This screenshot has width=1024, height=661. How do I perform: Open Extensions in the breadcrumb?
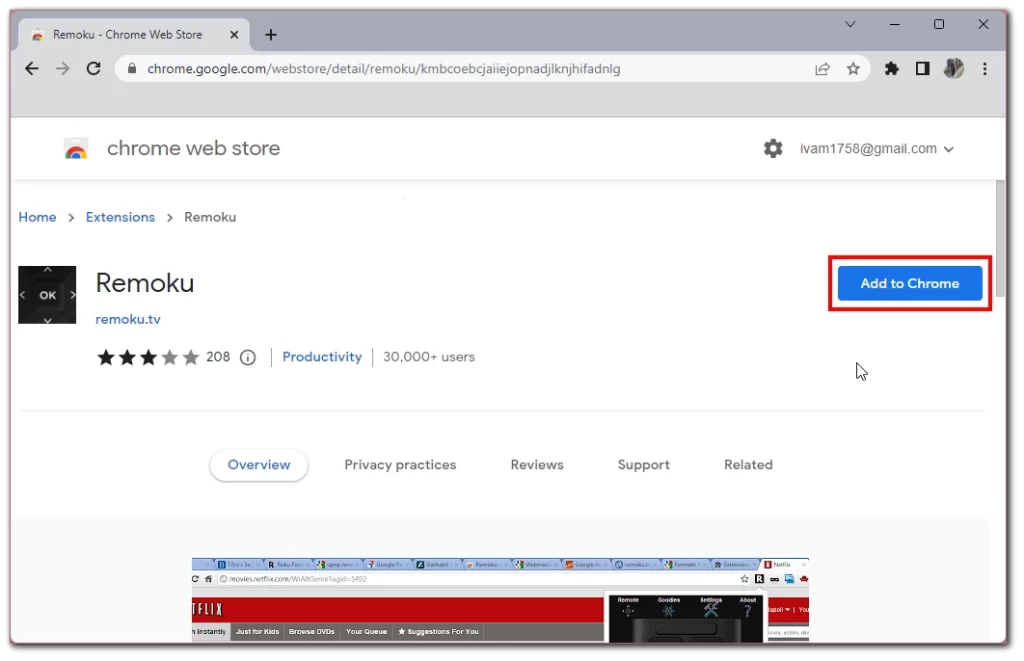120,217
